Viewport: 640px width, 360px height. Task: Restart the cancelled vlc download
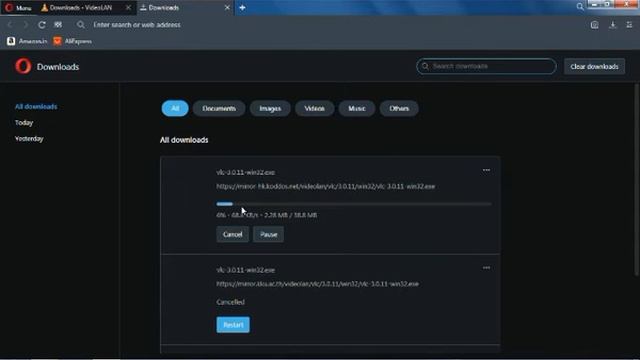233,325
